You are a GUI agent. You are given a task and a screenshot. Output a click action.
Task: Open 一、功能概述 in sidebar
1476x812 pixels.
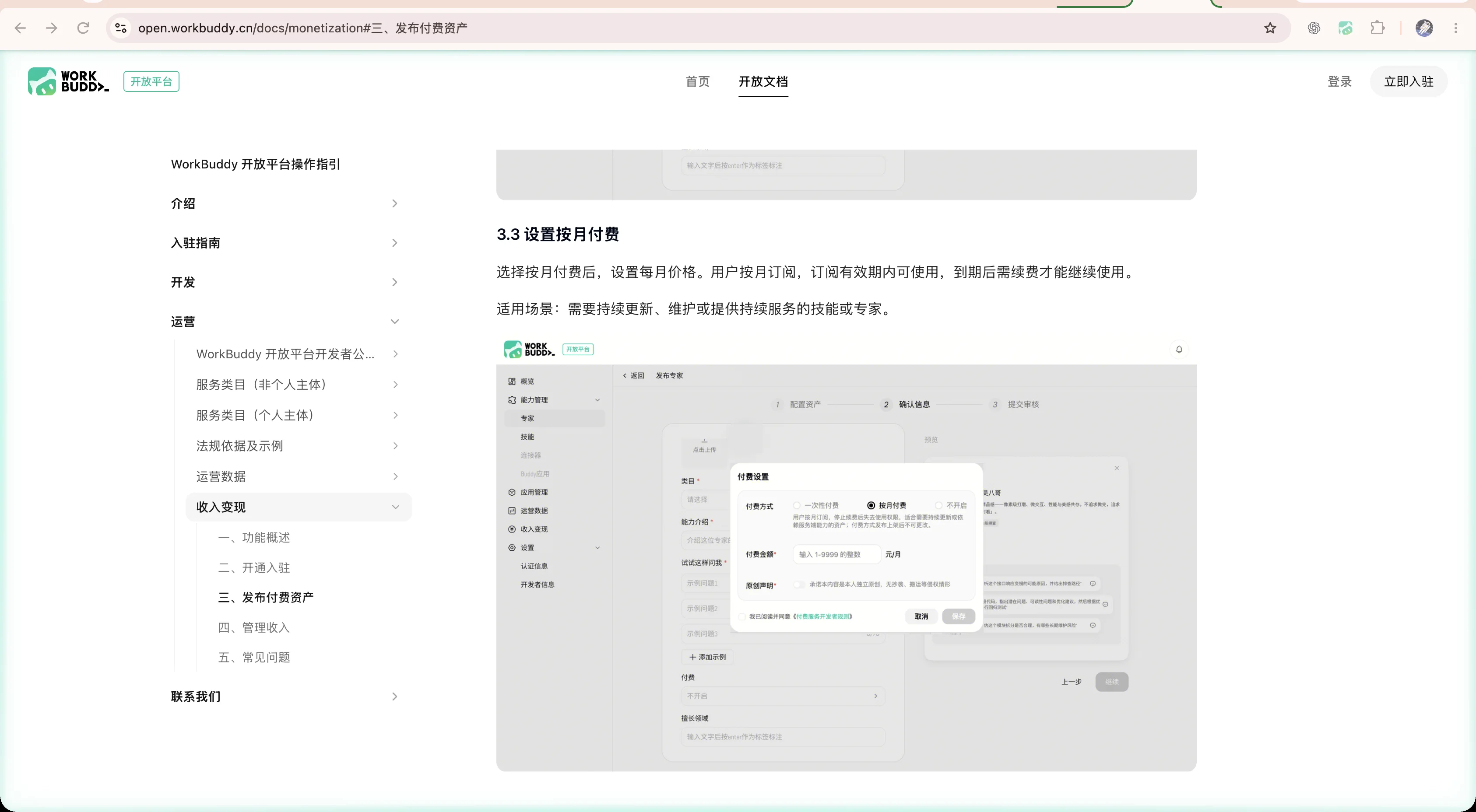coord(254,537)
